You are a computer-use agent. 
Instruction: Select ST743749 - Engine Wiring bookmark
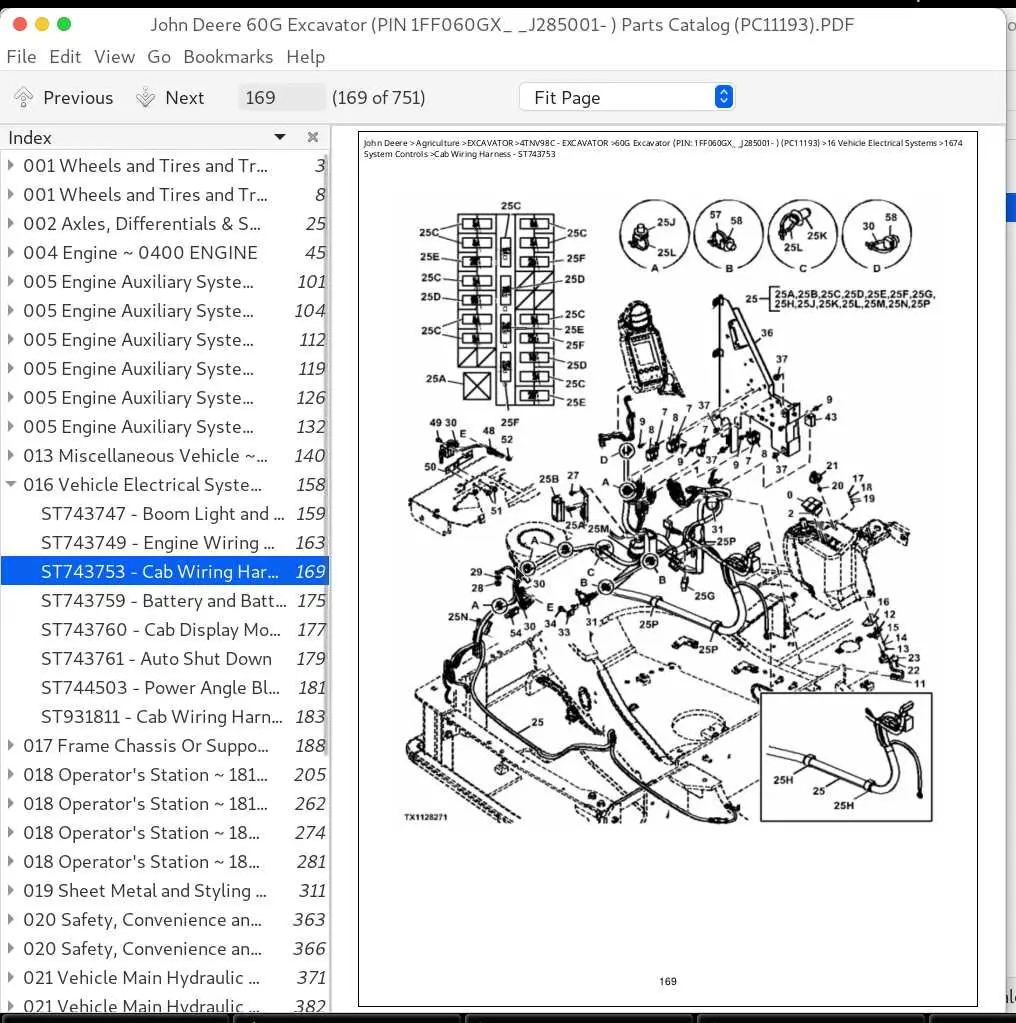coord(164,543)
